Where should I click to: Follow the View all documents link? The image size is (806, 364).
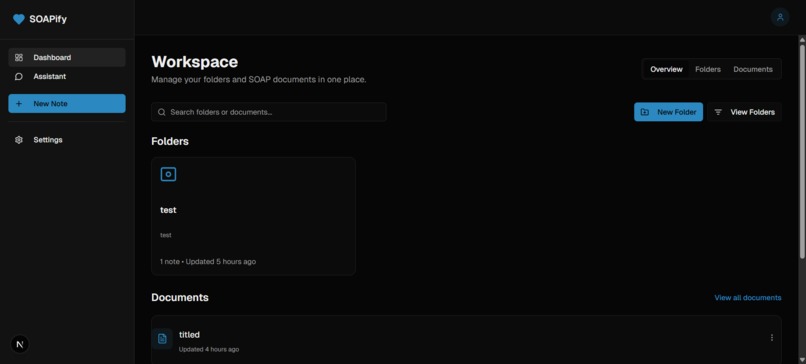pos(748,298)
